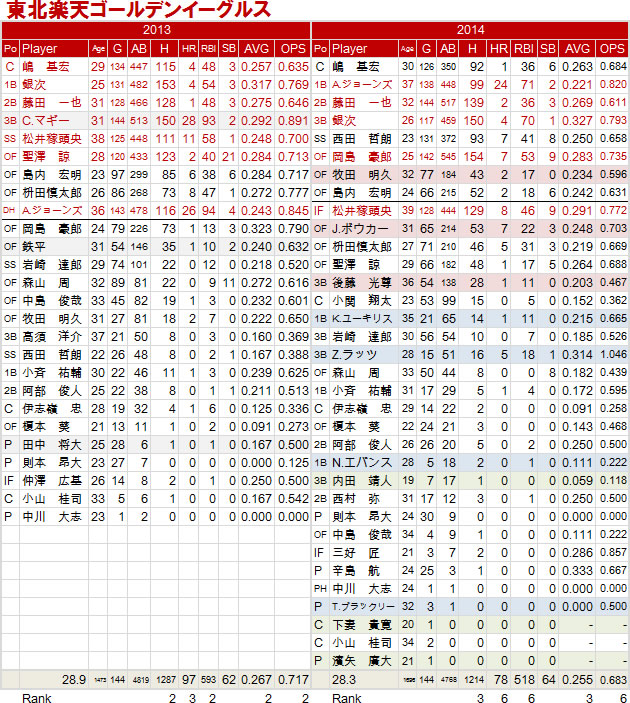
Task: Select the SB column header in 2013 table
Action: [229, 48]
